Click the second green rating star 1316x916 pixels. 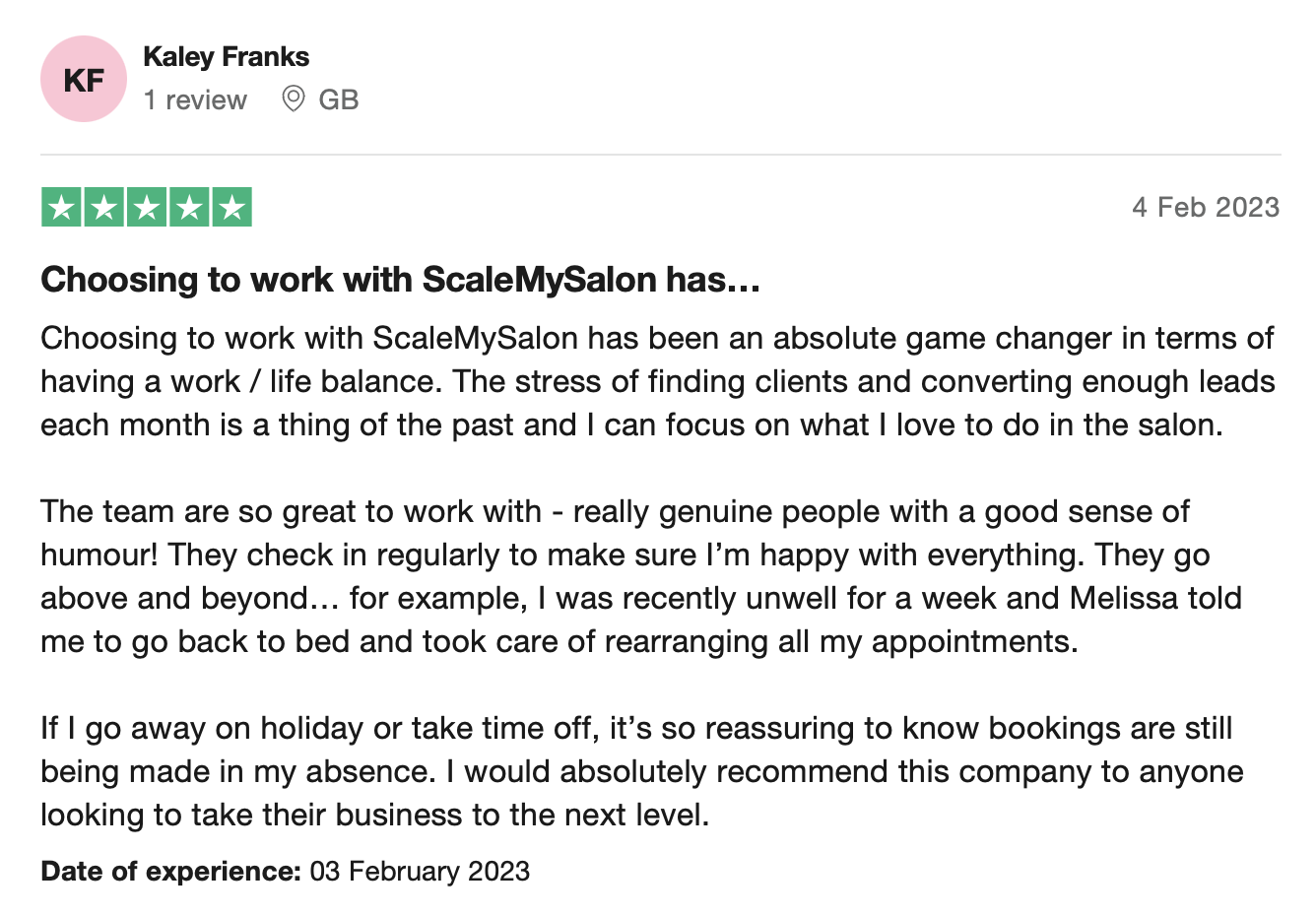pos(103,207)
